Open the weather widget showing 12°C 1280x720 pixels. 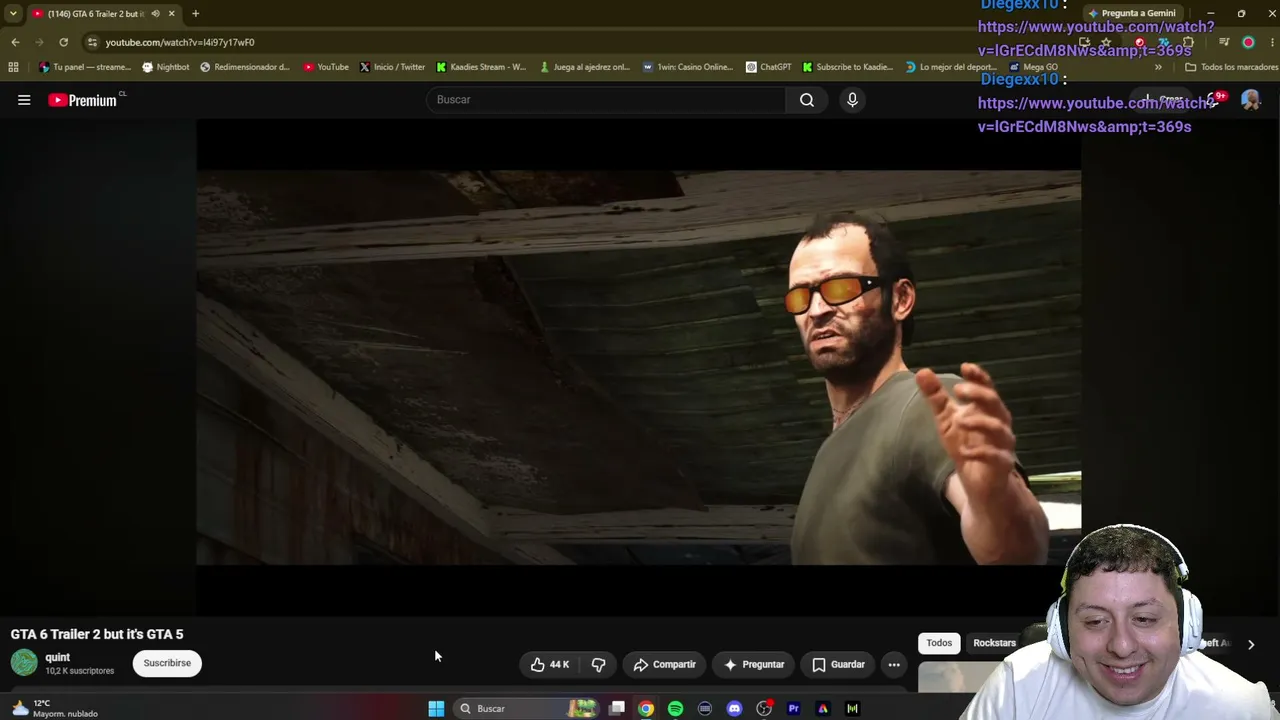coord(55,708)
